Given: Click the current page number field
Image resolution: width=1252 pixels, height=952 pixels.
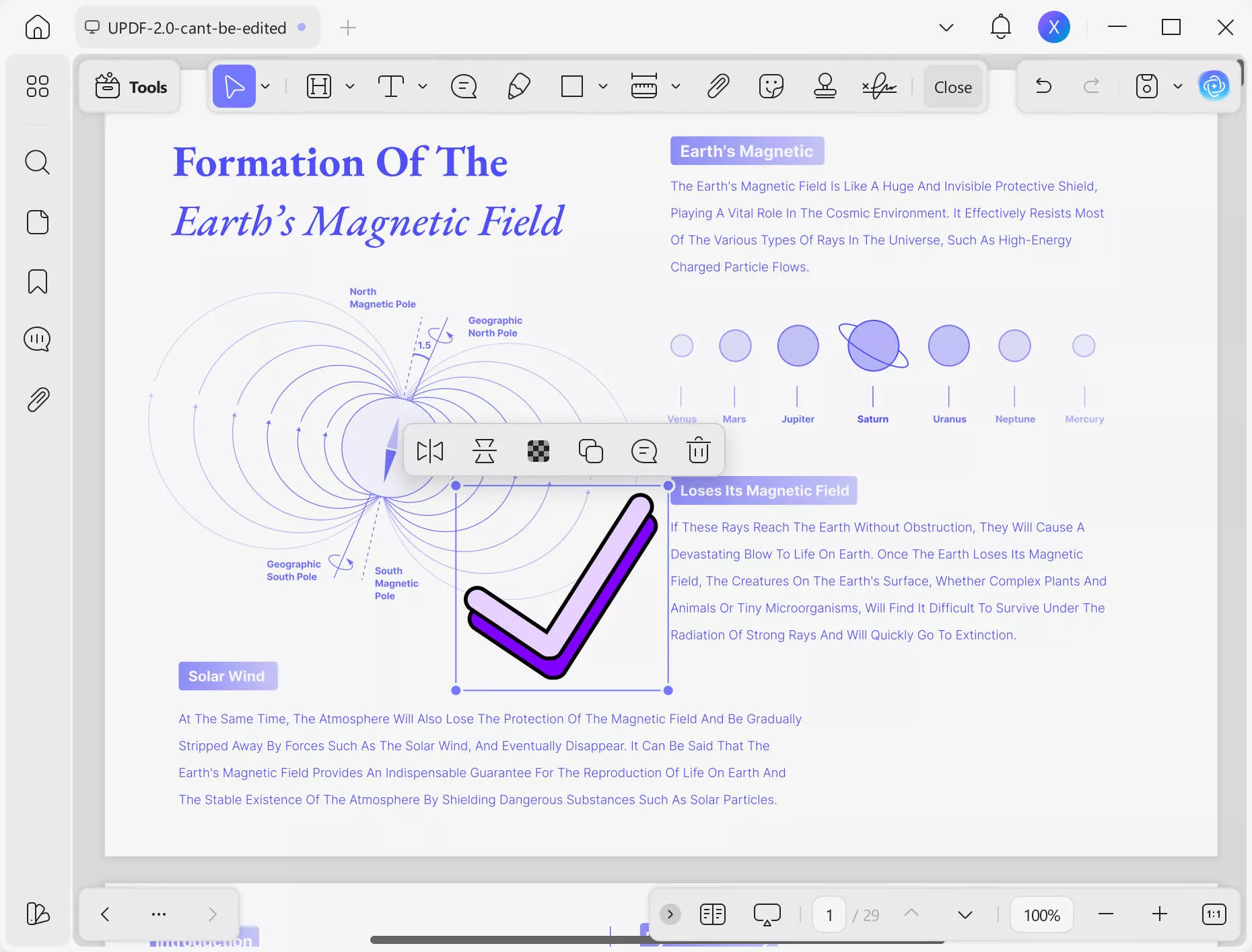Looking at the screenshot, I should pyautogui.click(x=829, y=914).
